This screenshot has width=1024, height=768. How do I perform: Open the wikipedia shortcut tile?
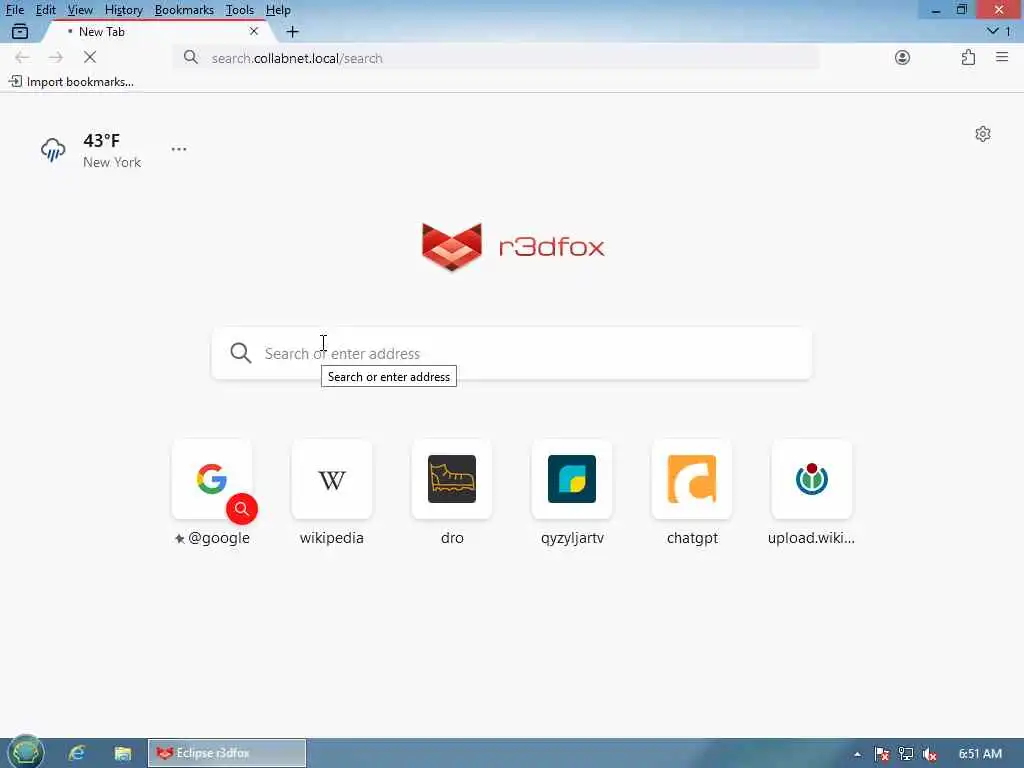tap(332, 479)
